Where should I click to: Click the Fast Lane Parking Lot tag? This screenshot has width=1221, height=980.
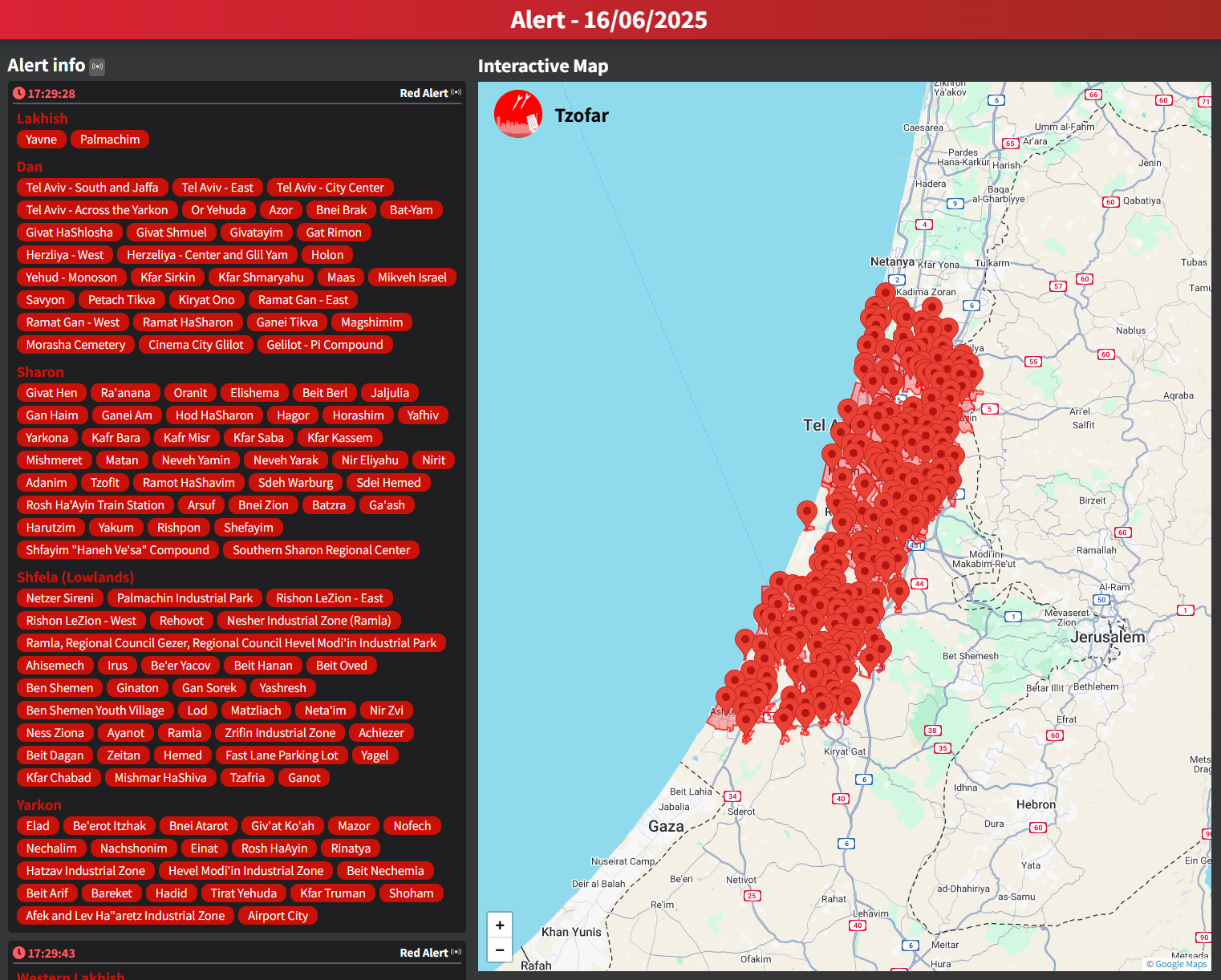(x=282, y=755)
